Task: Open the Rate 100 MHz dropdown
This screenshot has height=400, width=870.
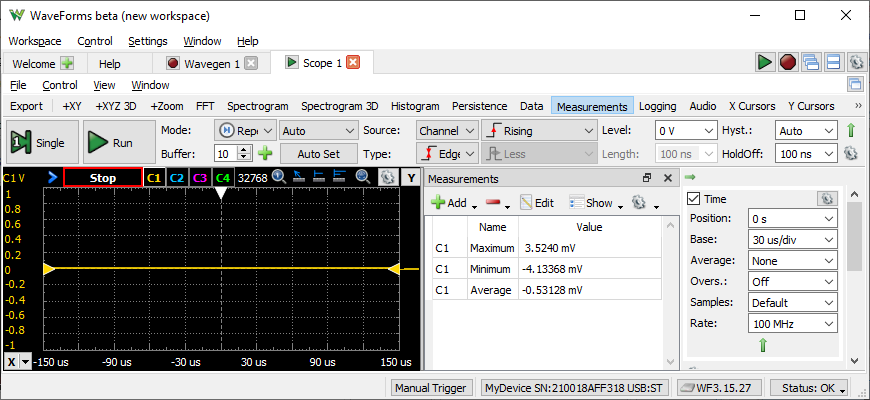Action: [792, 324]
